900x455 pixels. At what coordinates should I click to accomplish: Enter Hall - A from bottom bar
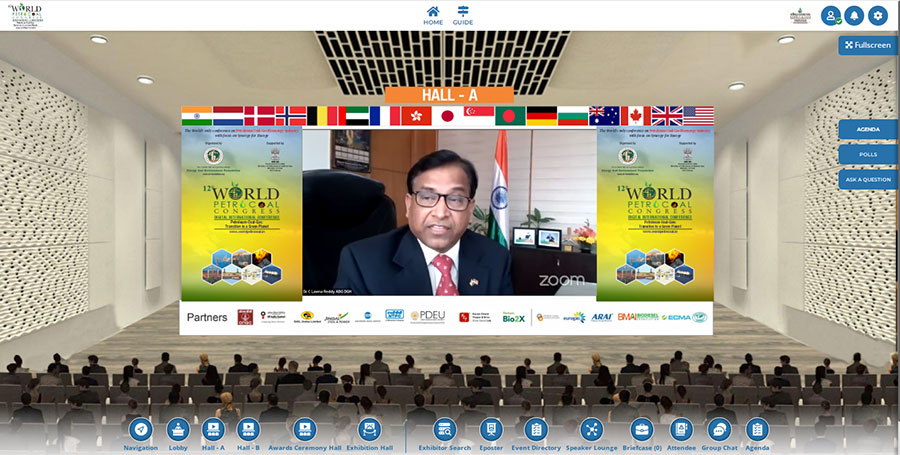[213, 429]
